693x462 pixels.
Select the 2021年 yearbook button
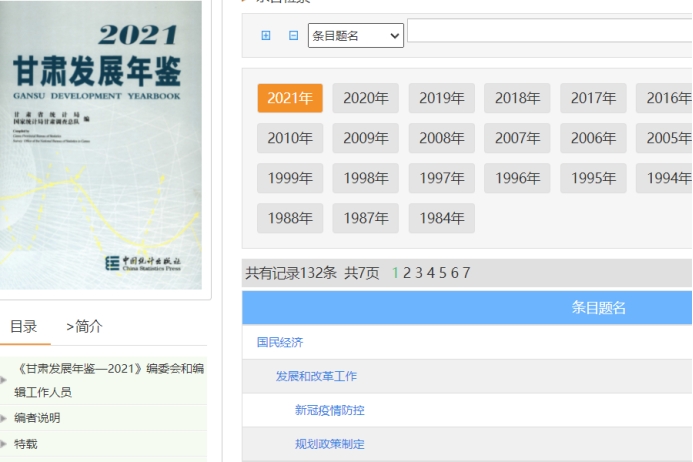[x=290, y=98]
